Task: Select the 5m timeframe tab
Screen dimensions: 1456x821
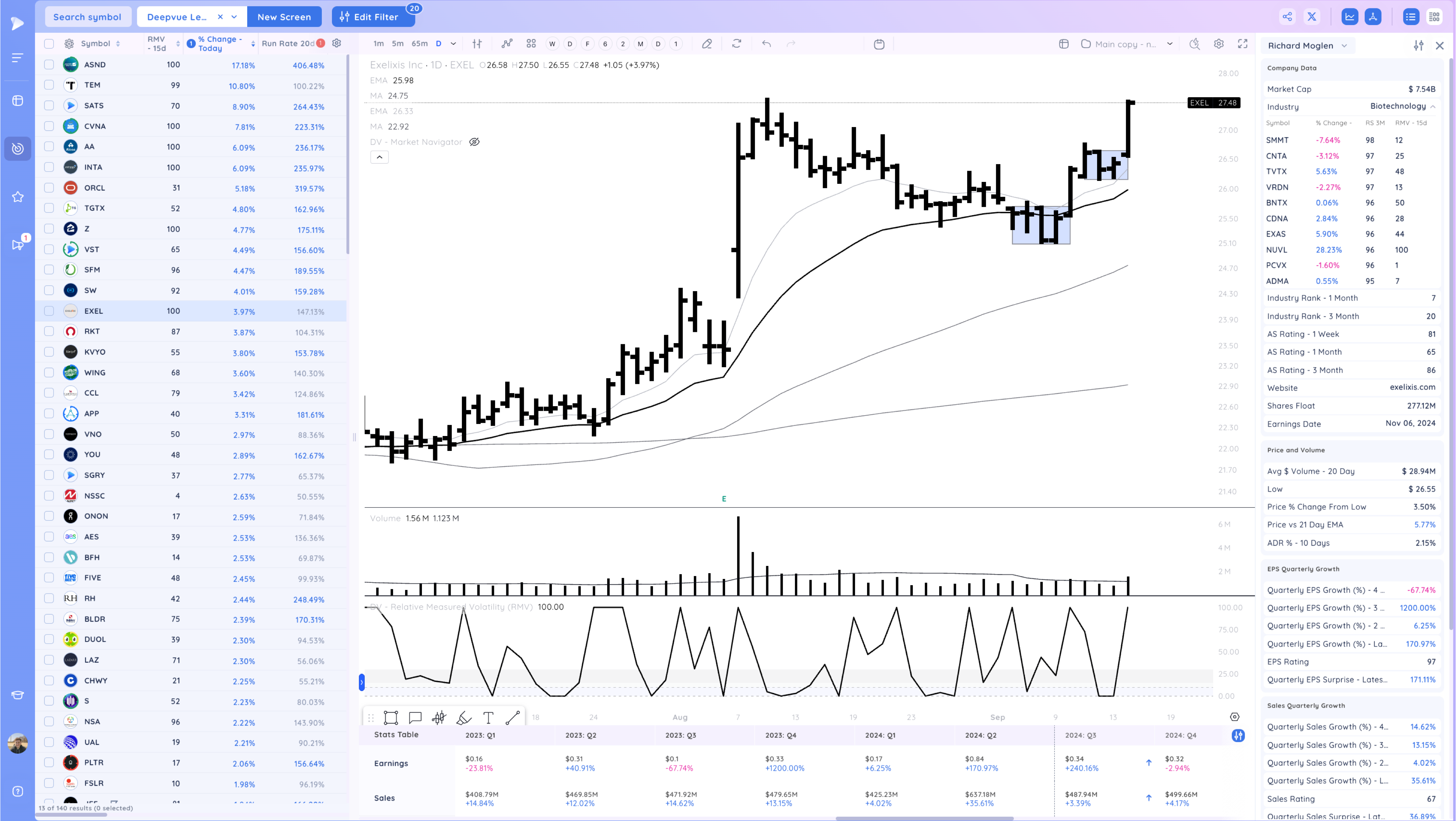Action: pyautogui.click(x=398, y=44)
